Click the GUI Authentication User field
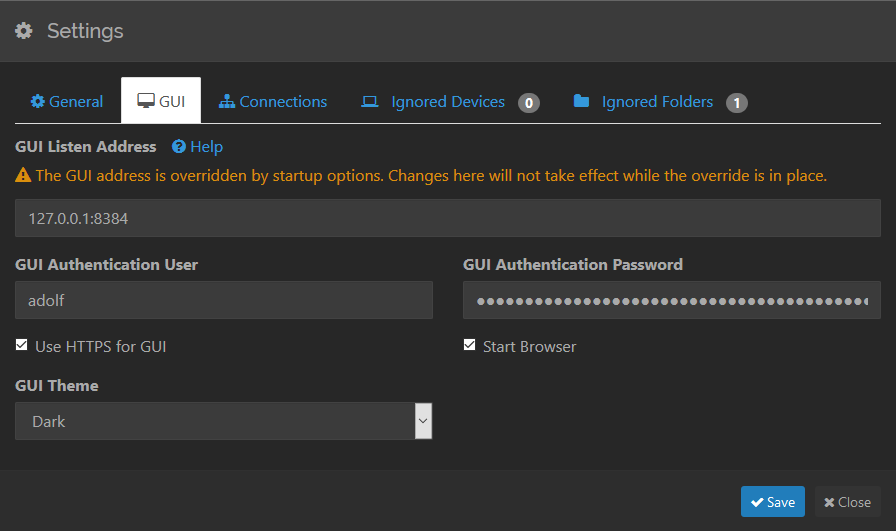Screen dimensions: 896x531 (x=223, y=300)
